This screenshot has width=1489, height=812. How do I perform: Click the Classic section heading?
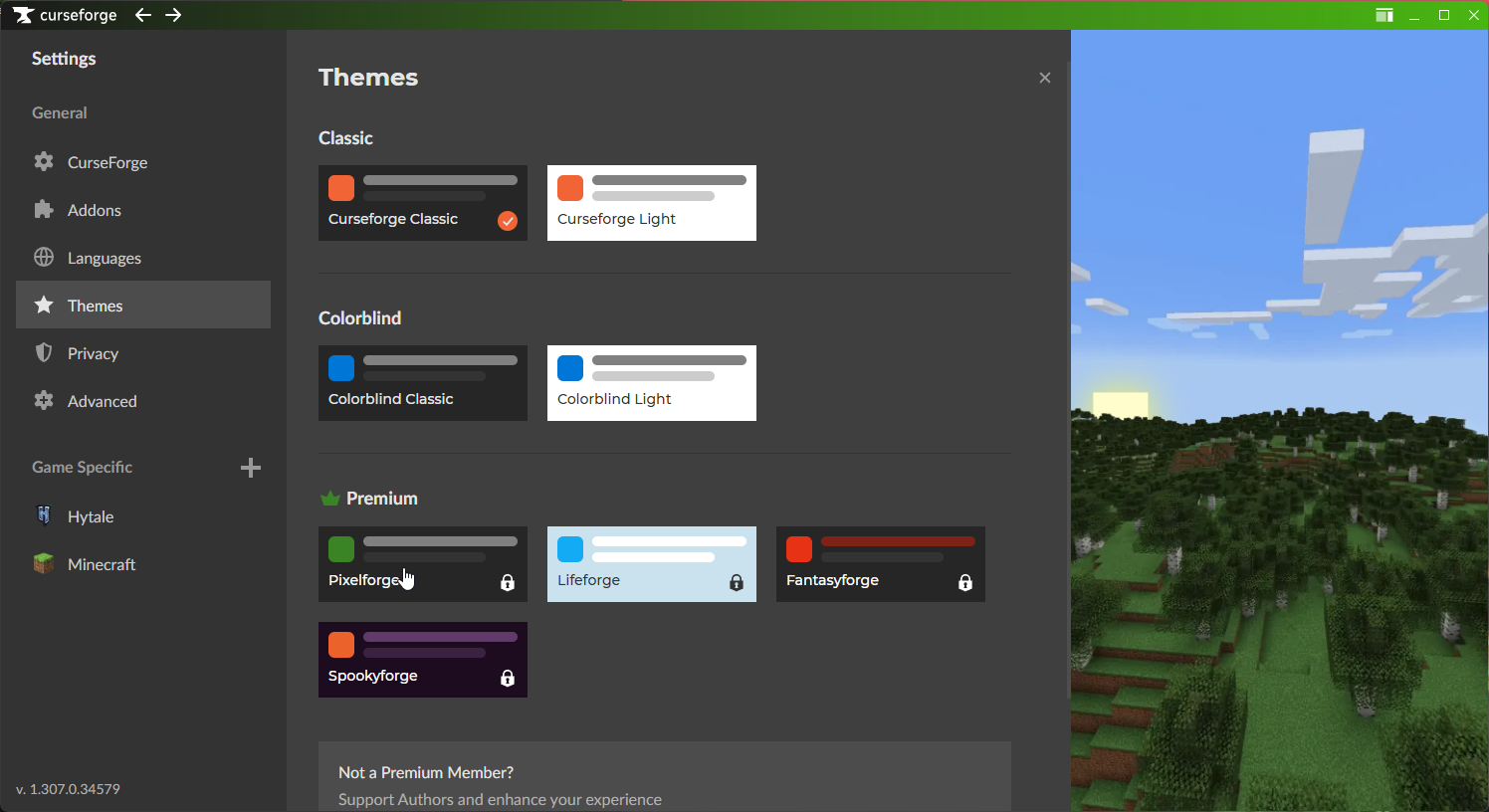(x=345, y=138)
